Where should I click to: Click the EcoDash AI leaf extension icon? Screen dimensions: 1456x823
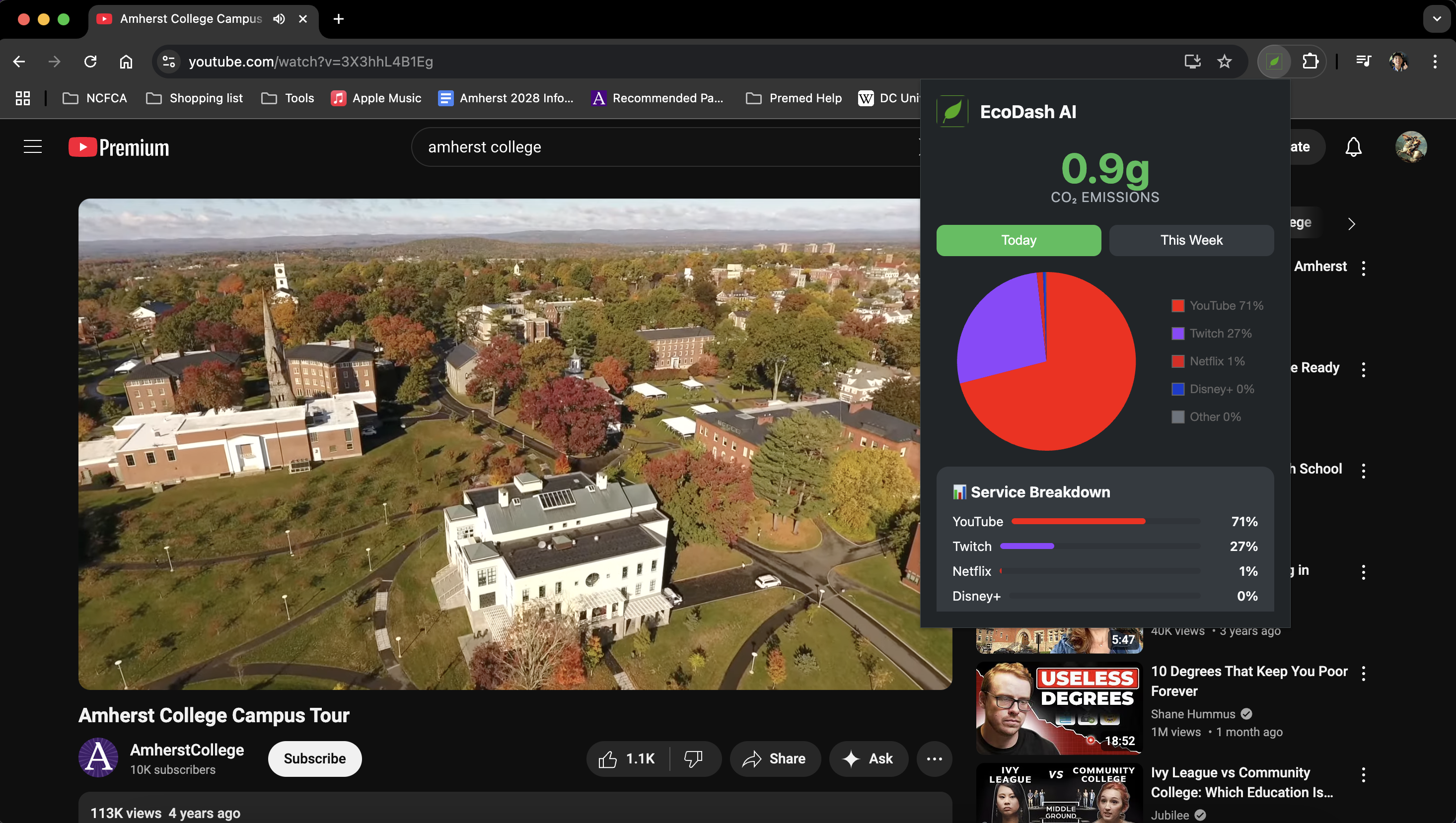pos(1273,61)
